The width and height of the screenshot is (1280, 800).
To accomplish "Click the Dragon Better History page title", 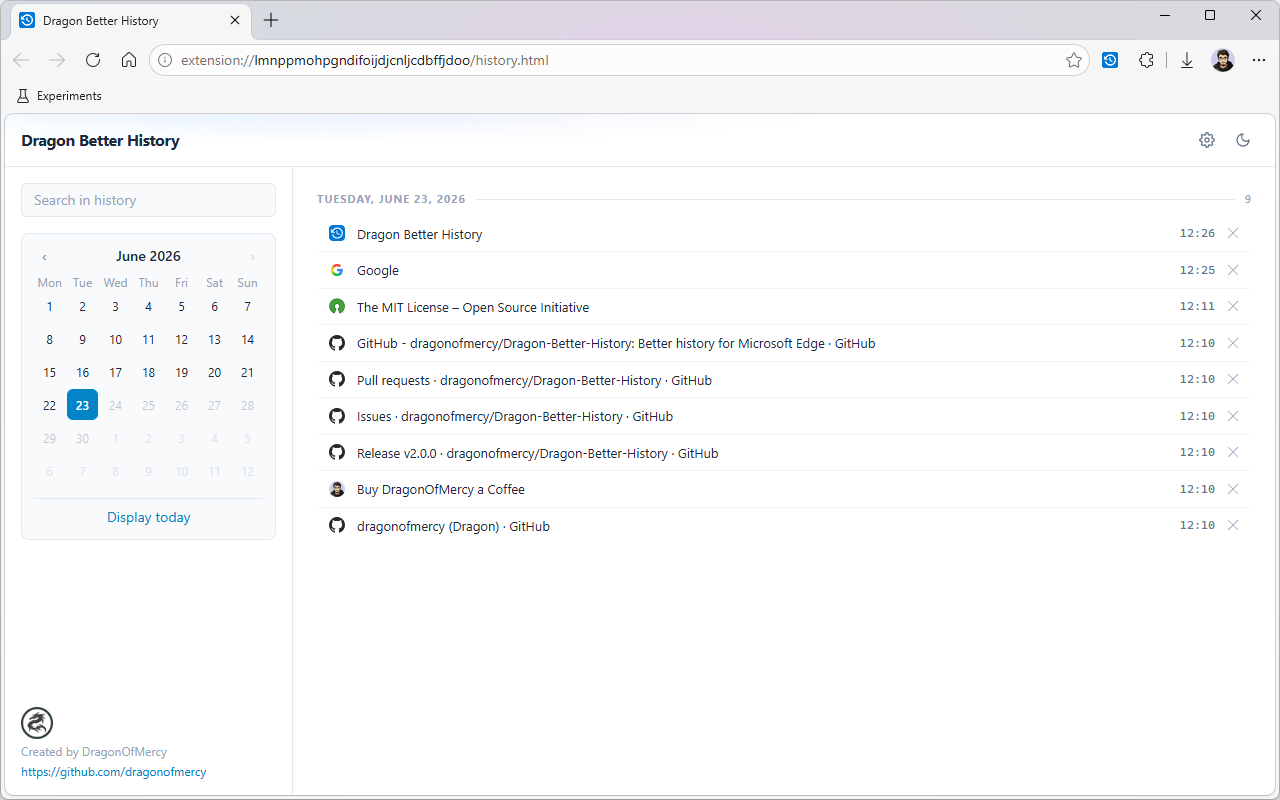I will coord(100,141).
